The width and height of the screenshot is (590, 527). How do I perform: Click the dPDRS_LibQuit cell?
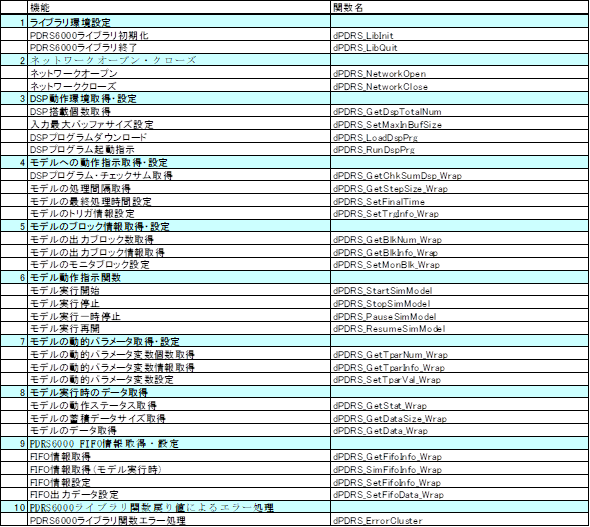[459, 47]
